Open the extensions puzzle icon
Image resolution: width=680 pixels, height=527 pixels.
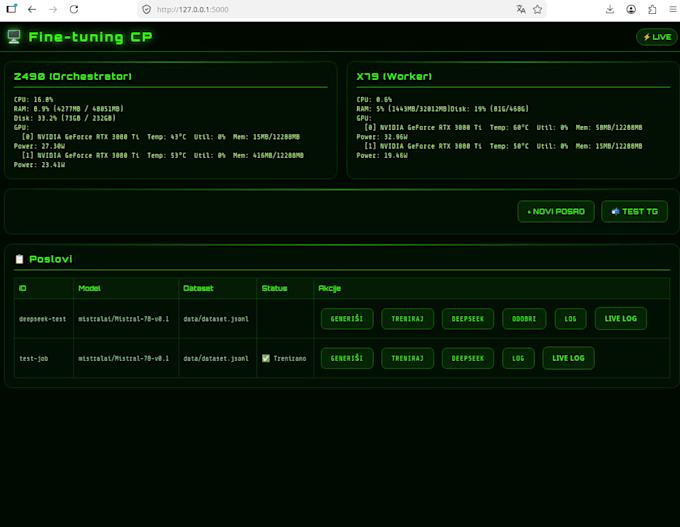(652, 9)
